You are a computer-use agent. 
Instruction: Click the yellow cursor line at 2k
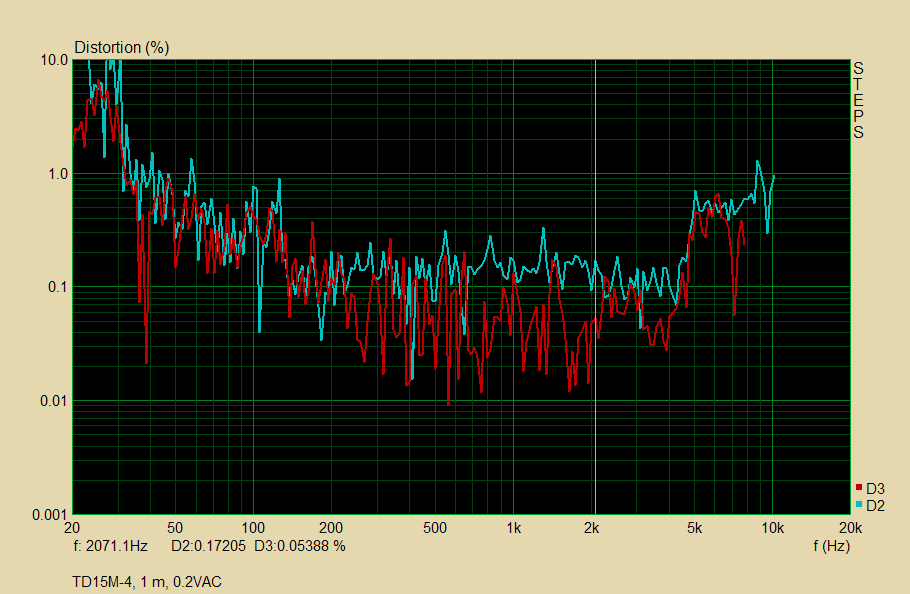(x=595, y=287)
